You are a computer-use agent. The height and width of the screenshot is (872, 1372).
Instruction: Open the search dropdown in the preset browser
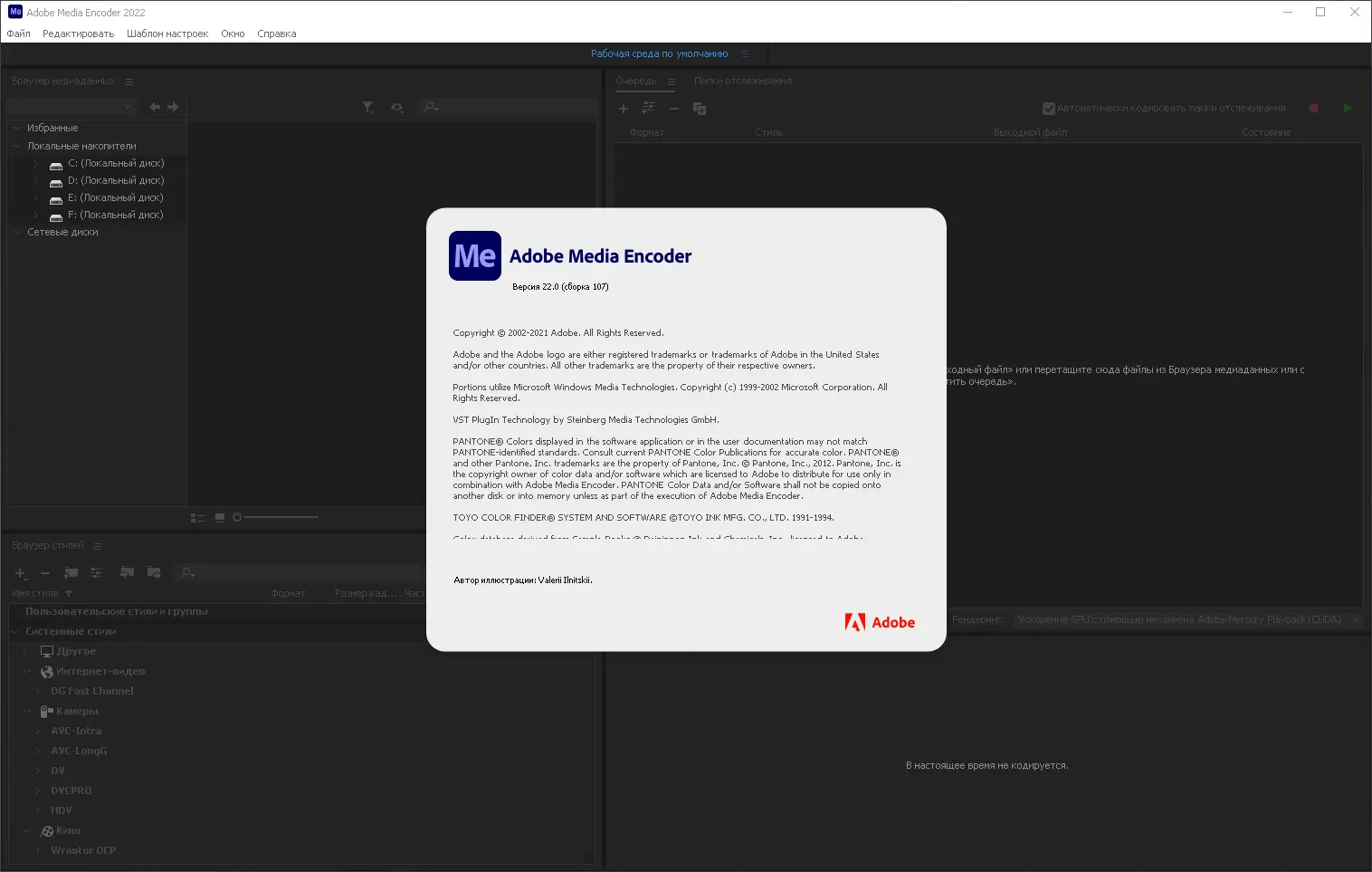pos(186,572)
